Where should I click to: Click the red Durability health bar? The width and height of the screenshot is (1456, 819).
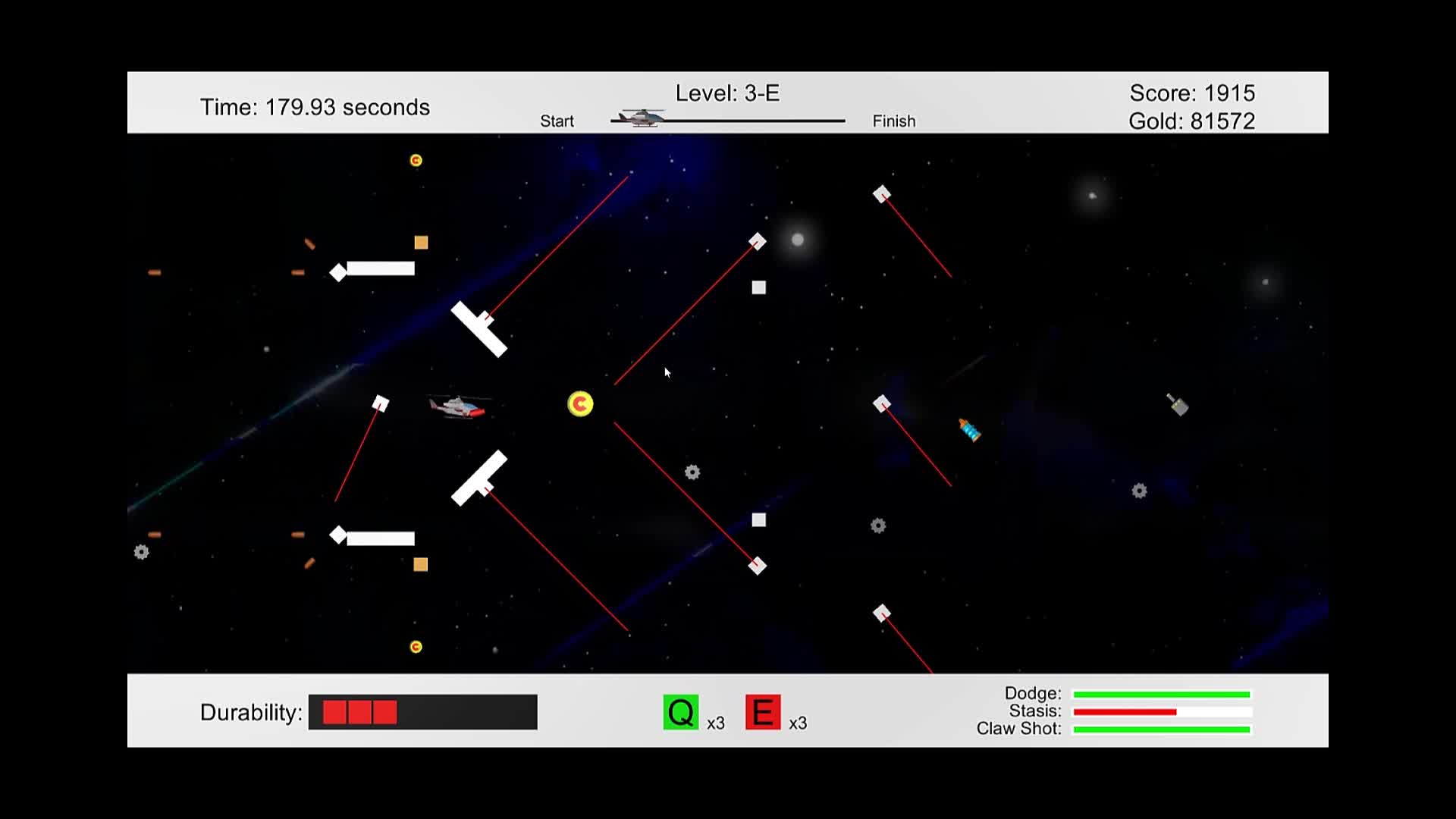pyautogui.click(x=359, y=712)
